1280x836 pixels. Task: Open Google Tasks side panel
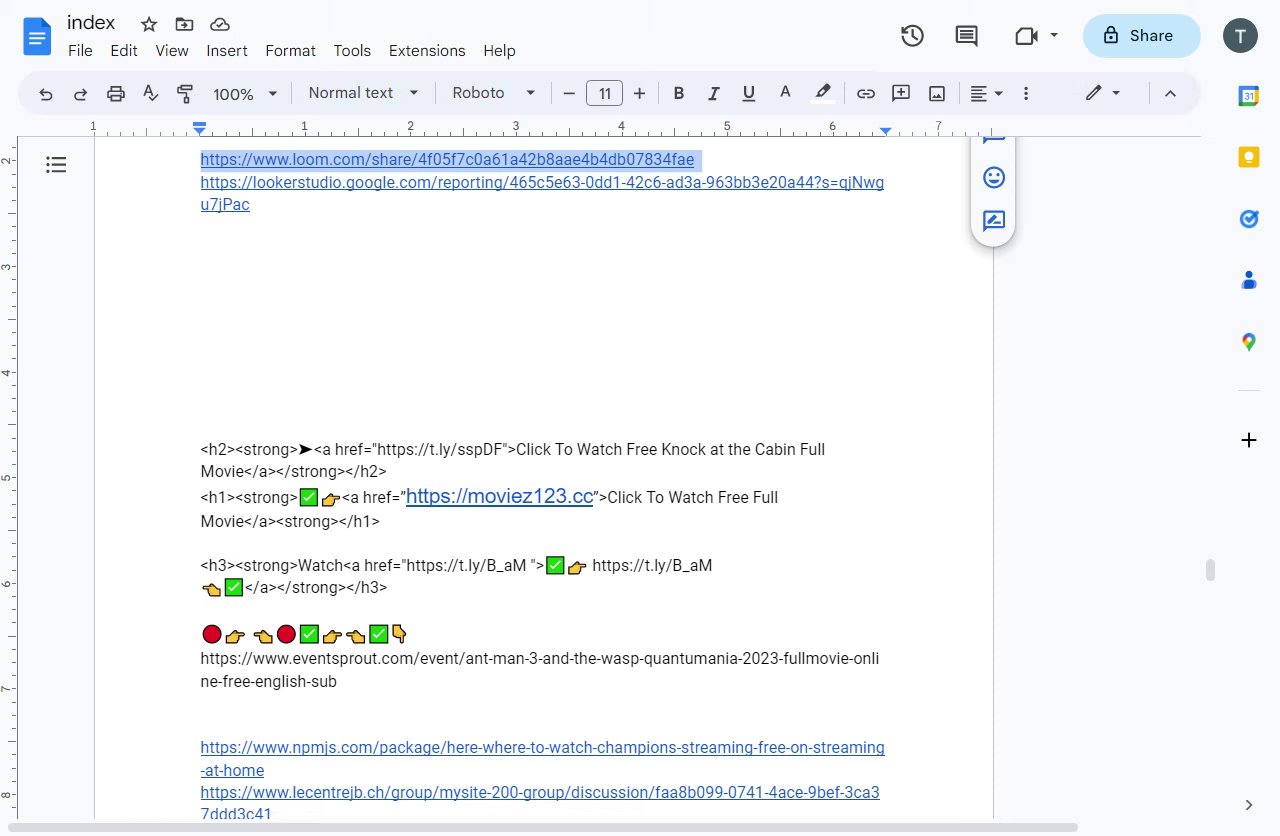click(x=1248, y=218)
